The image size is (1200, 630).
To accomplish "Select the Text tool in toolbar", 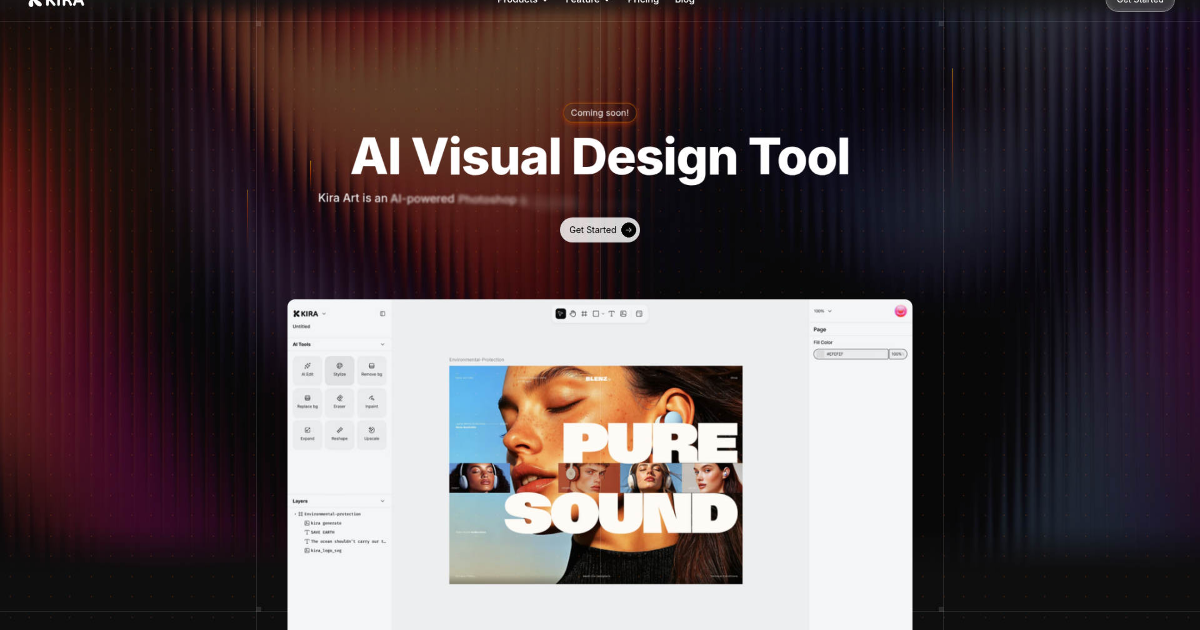I will [611, 314].
